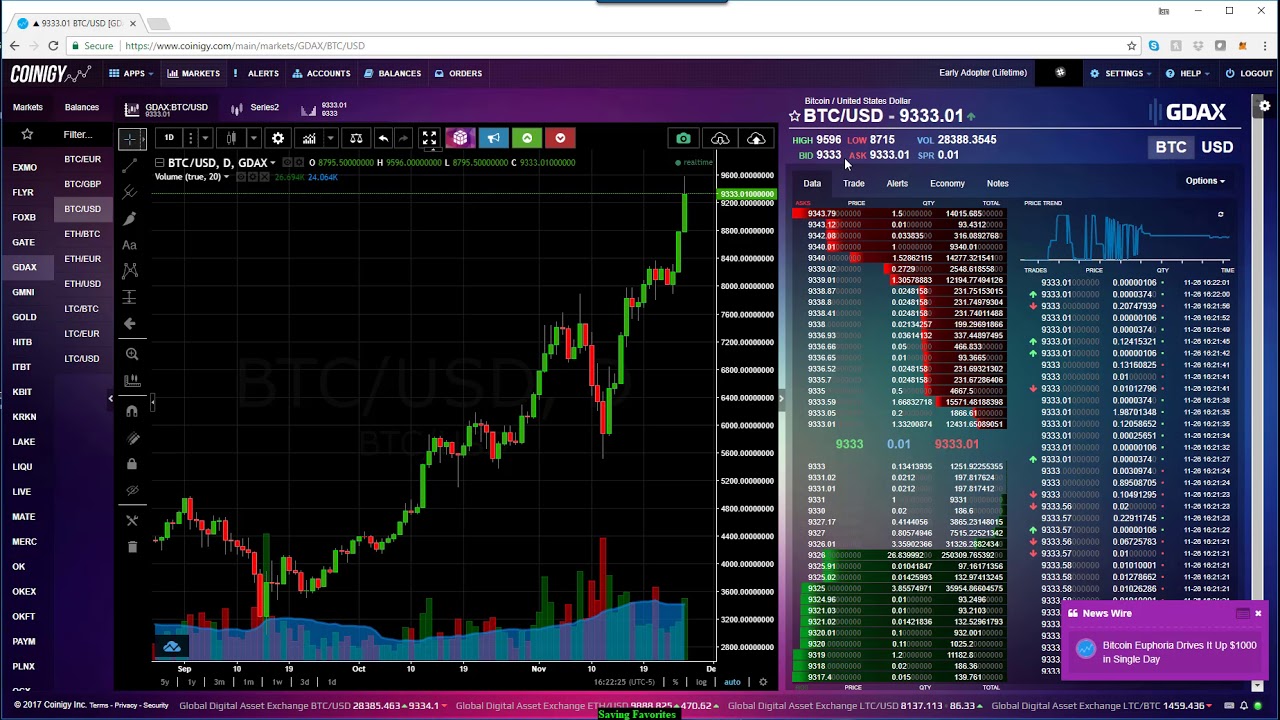Open the ACCOUNTS menu
This screenshot has height=720, width=1280.
tap(322, 73)
